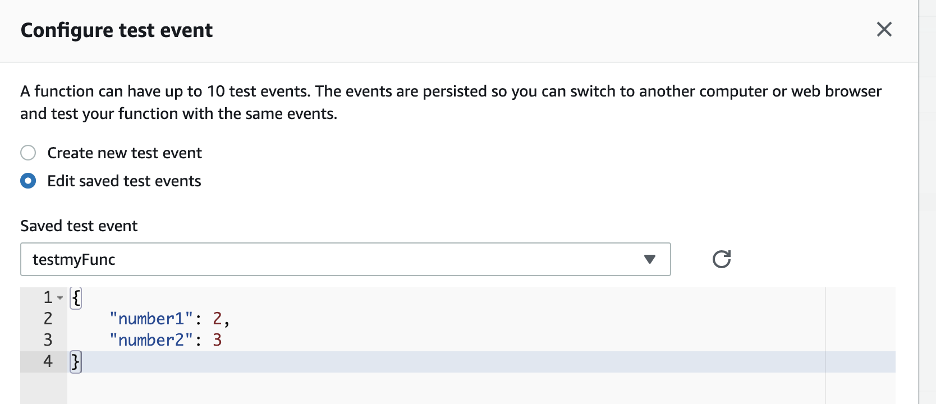936x404 pixels.
Task: Select the Edit saved test events radio button
Action: tap(29, 181)
